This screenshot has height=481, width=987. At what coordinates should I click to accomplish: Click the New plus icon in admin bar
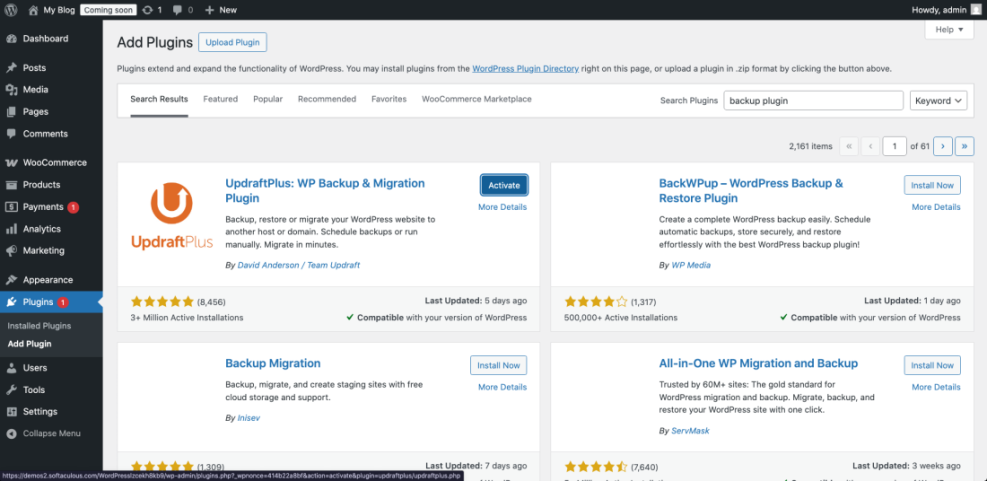pyautogui.click(x=210, y=9)
